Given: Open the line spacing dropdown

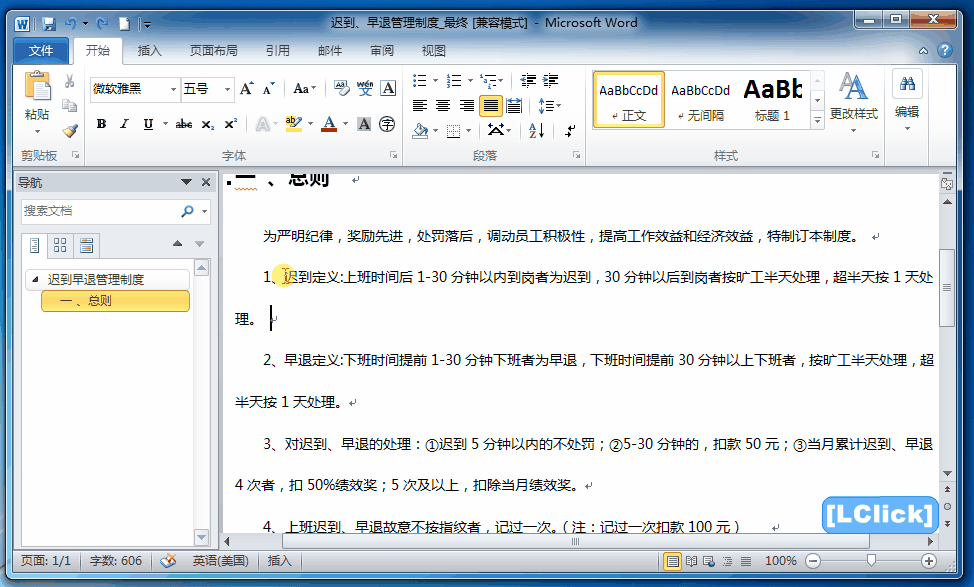Looking at the screenshot, I should click(x=549, y=105).
